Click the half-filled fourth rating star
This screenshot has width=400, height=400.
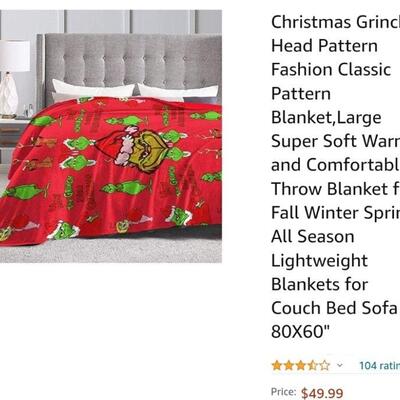(x=313, y=365)
